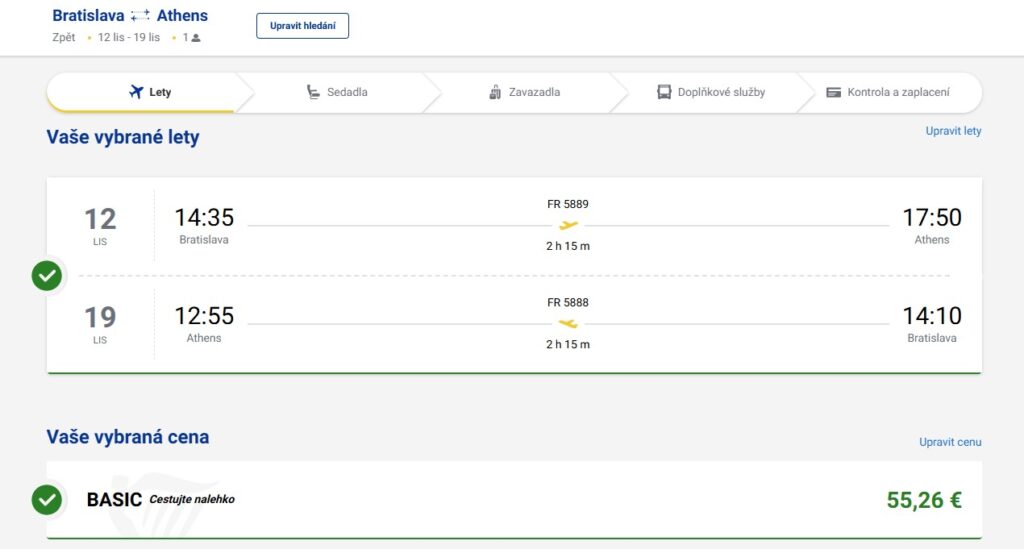1024x549 pixels.
Task: Click the round-trip arrows icon between Bratislava and Athens
Action: pyautogui.click(x=140, y=16)
